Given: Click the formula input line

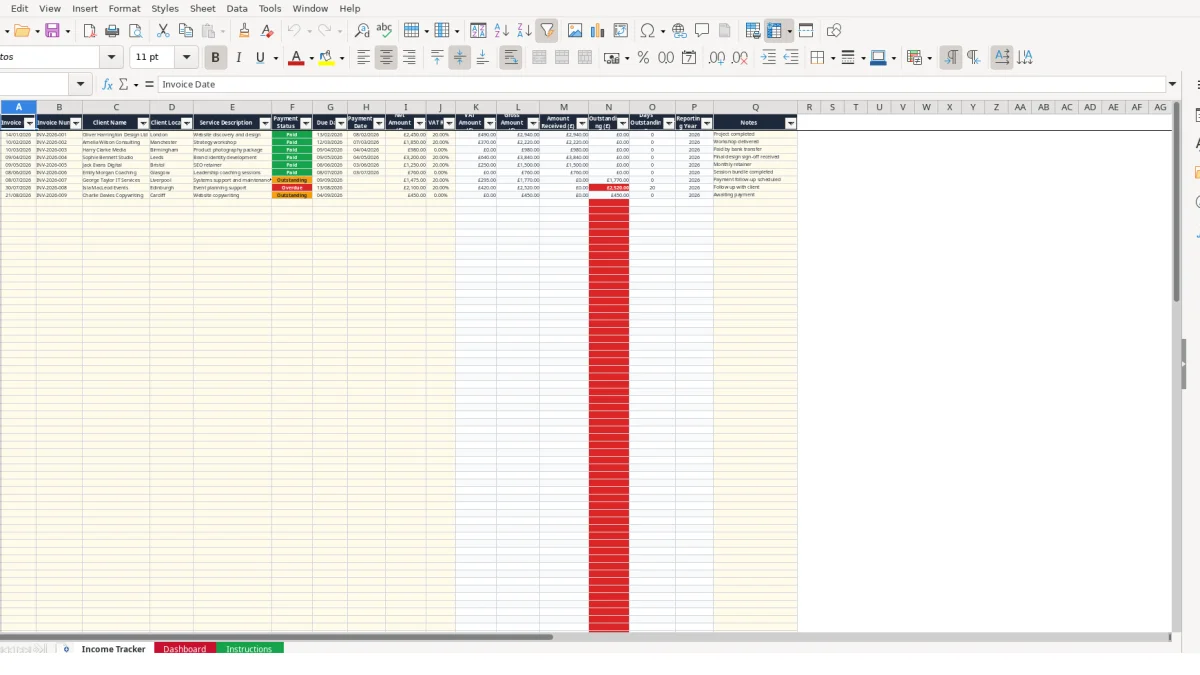Looking at the screenshot, I should click(x=662, y=85).
